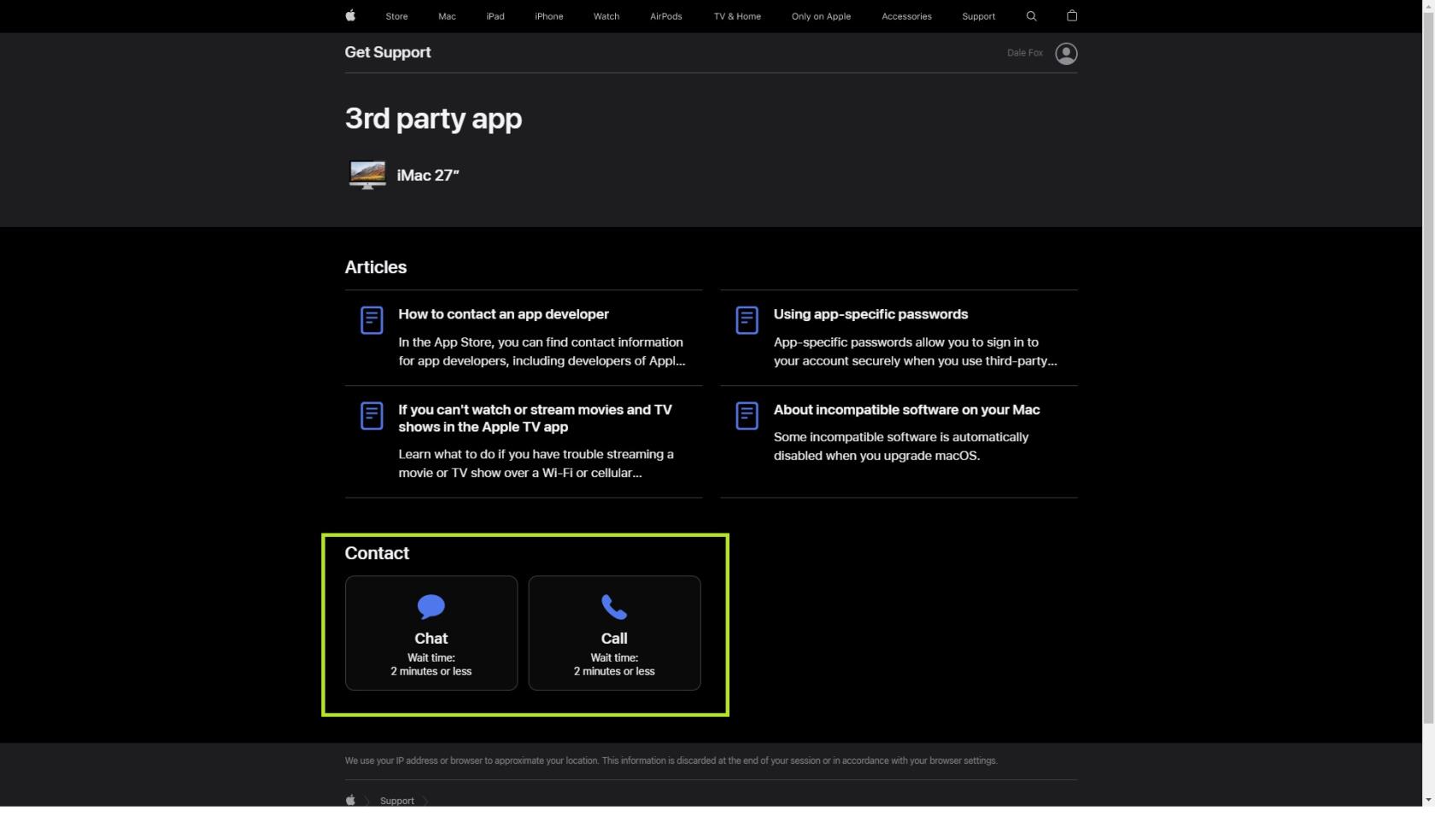Click the text 'App-specific passwords allow you to sign in'

pos(906,342)
